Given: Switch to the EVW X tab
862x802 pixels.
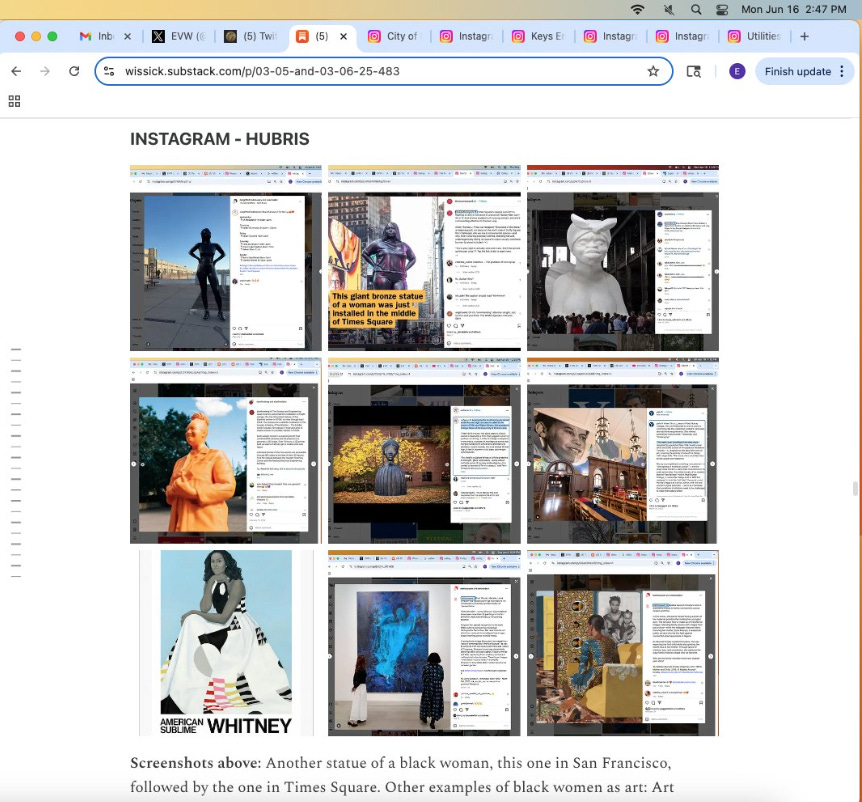Looking at the screenshot, I should coord(179,36).
